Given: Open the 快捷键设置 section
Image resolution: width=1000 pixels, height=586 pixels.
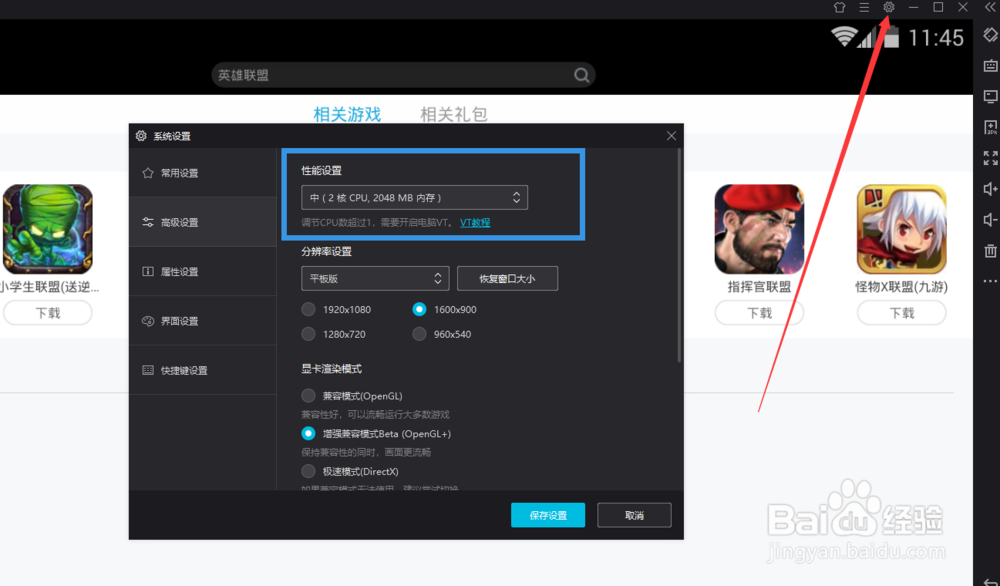Looking at the screenshot, I should tap(203, 370).
